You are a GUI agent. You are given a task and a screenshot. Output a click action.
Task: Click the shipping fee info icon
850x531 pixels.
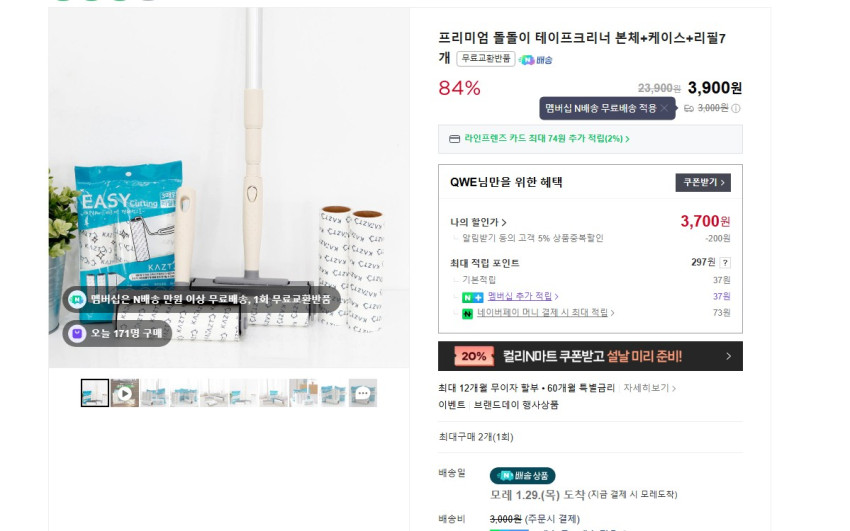point(736,108)
